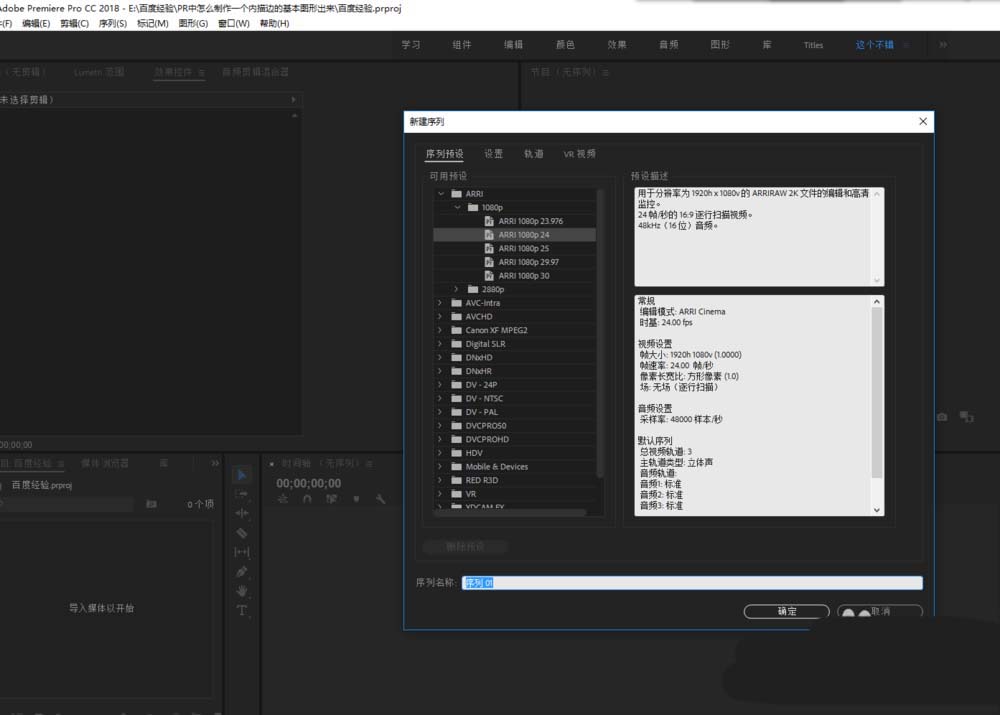
Task: Expand the 2880p folder chevron
Action: (456, 289)
